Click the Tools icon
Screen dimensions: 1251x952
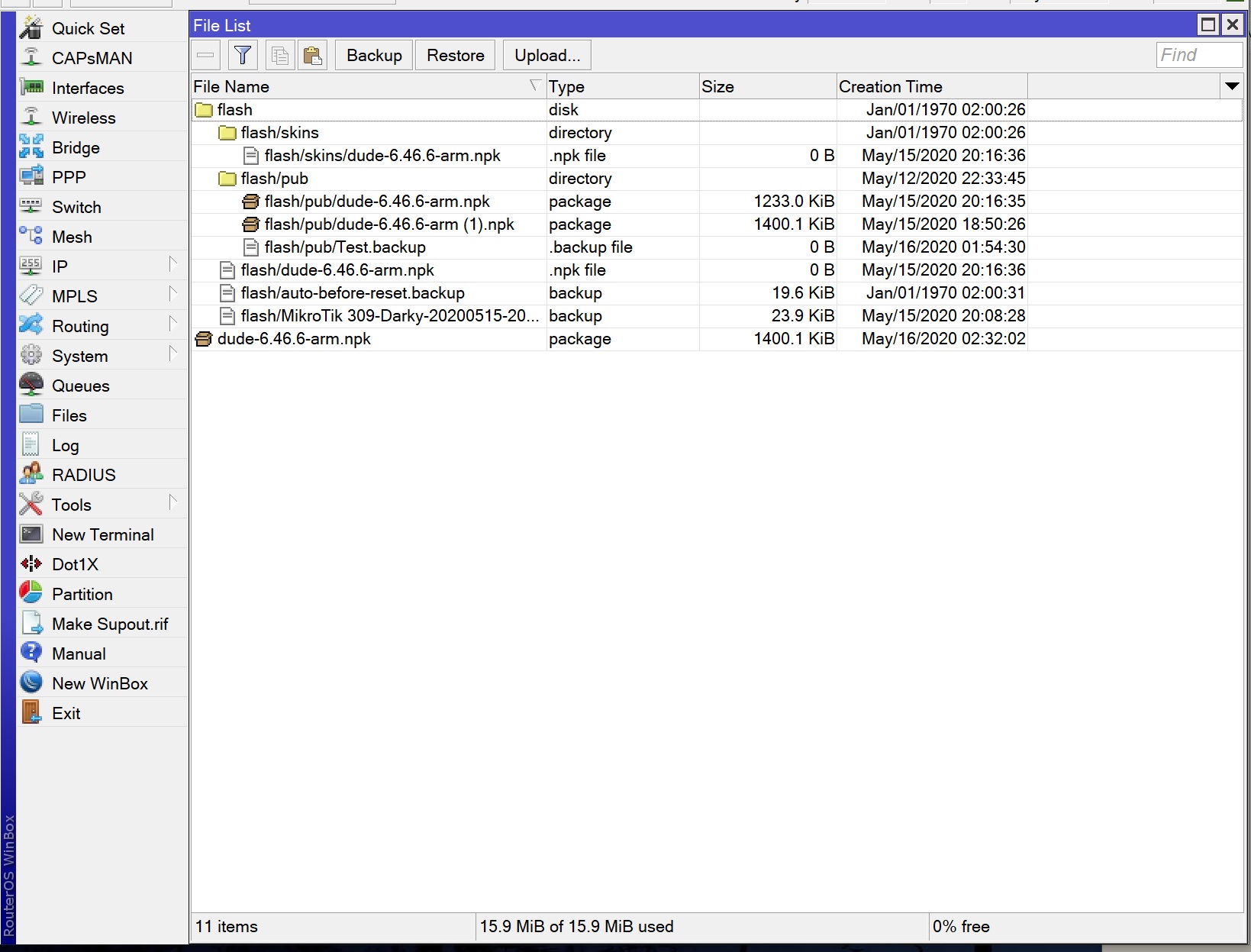tap(31, 505)
